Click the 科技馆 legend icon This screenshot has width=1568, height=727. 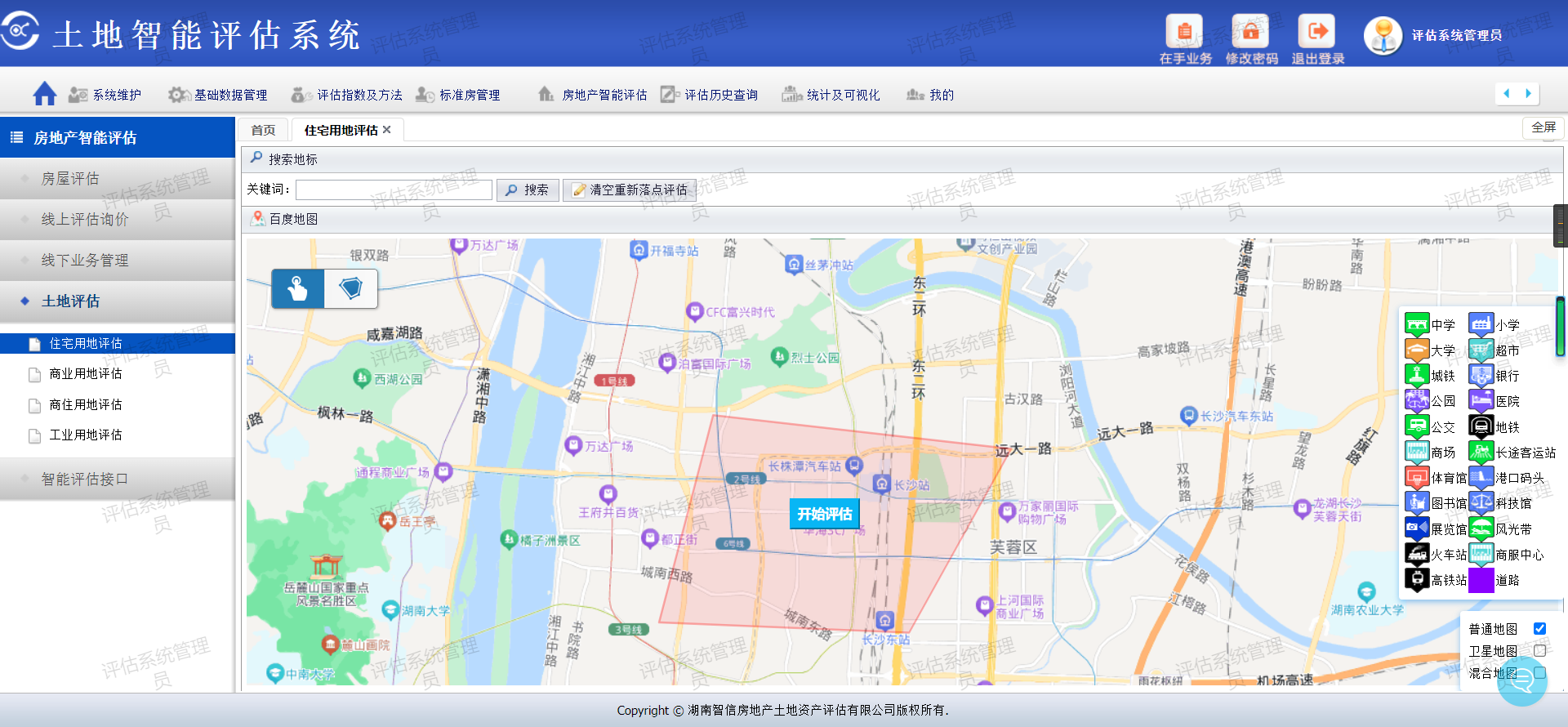click(x=1481, y=502)
